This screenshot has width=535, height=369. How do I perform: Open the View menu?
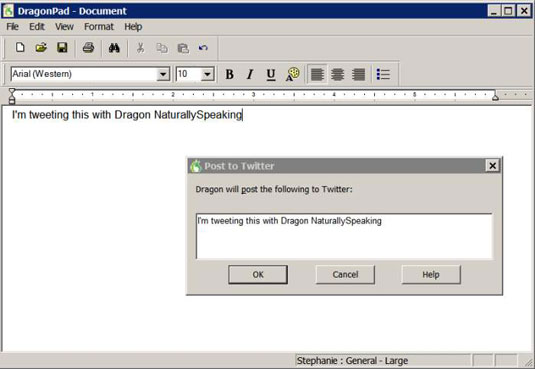tap(64, 27)
